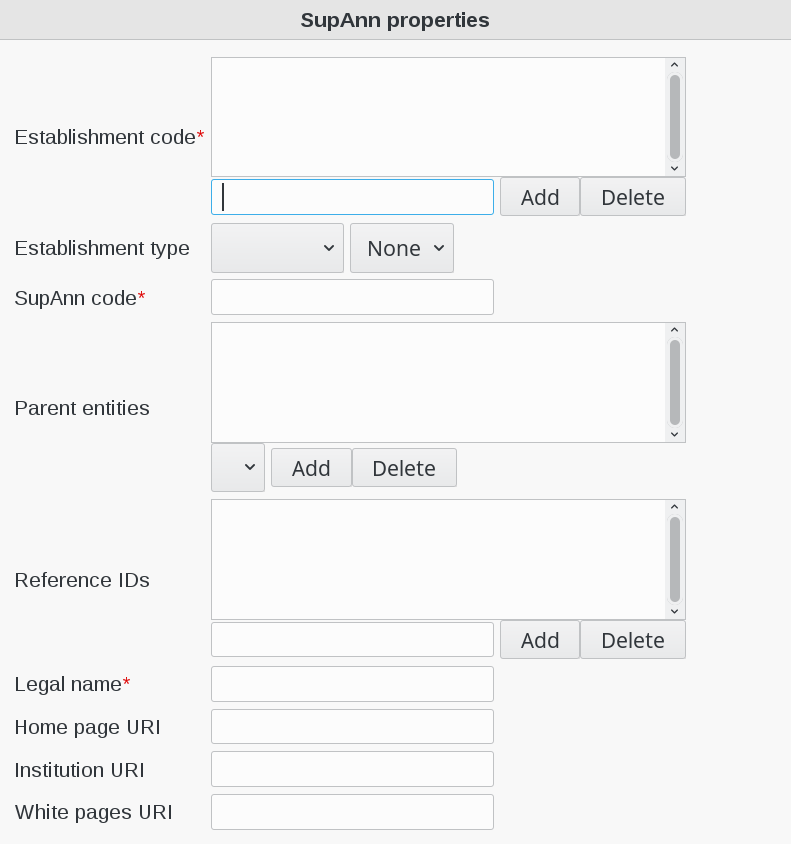This screenshot has width=791, height=844.
Task: Focus the Legal name field
Action: pyautogui.click(x=352, y=684)
